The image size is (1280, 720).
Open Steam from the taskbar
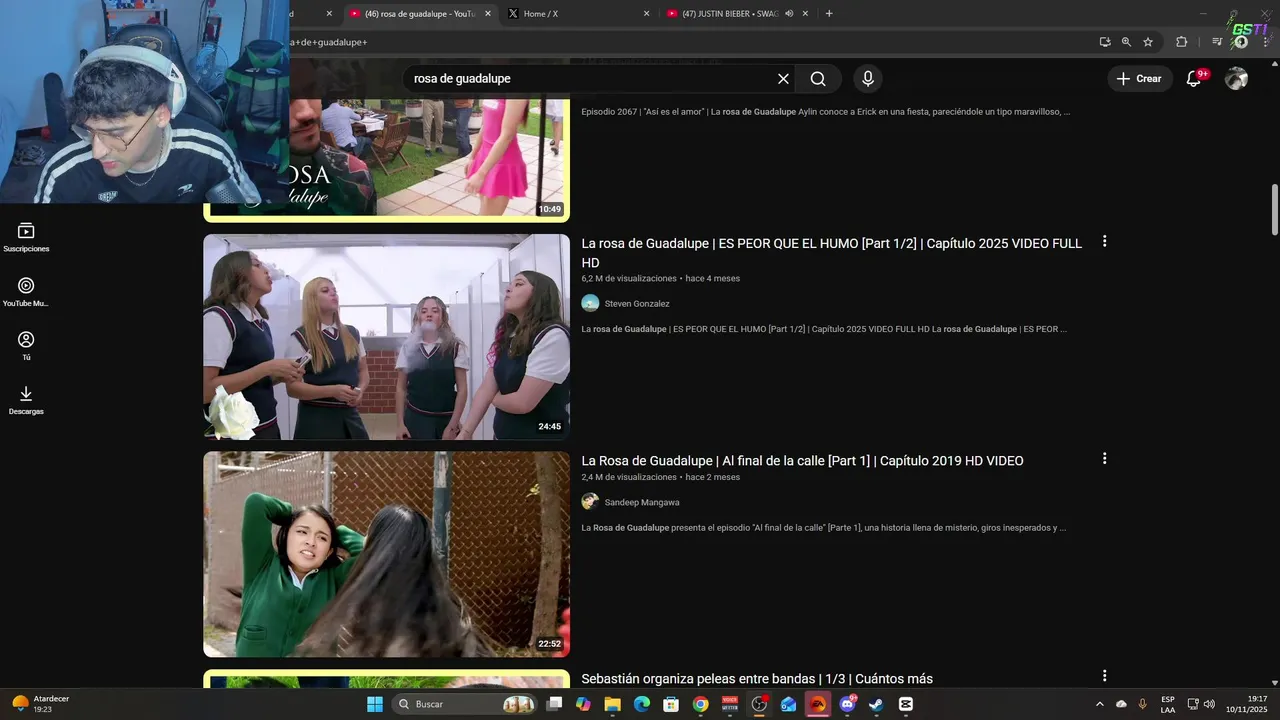coord(876,704)
